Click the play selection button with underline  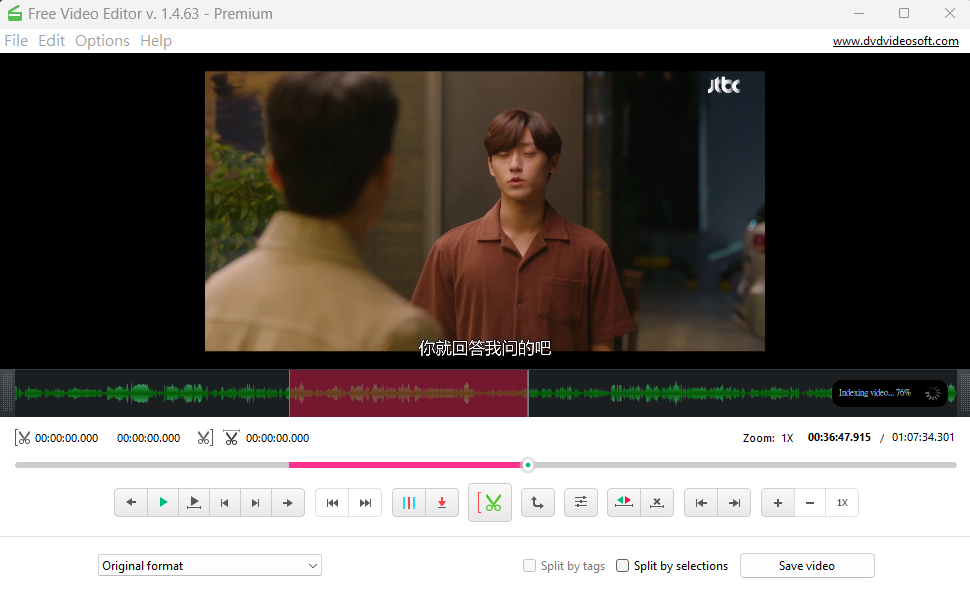194,502
